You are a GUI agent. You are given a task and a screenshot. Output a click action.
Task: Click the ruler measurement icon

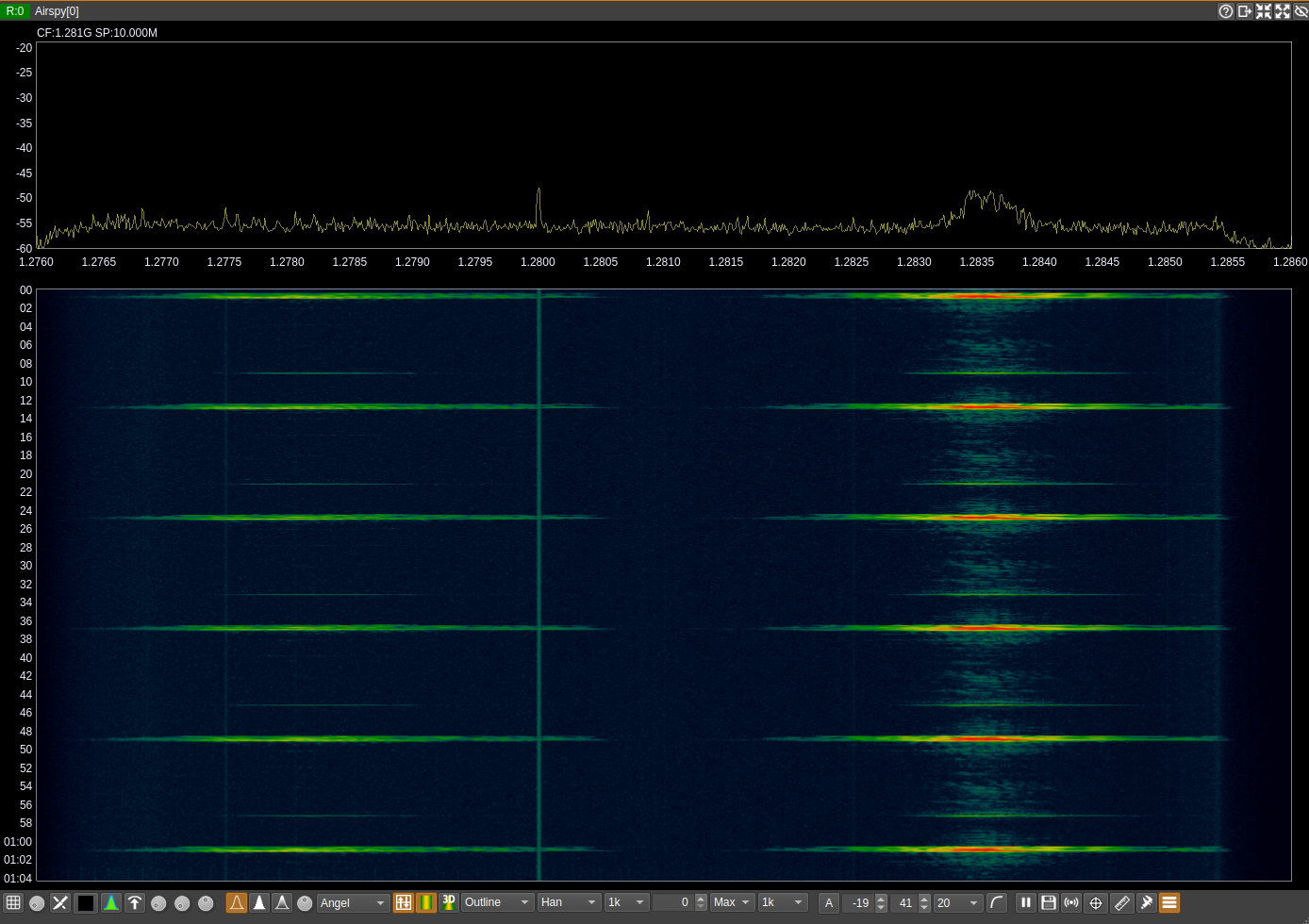[1122, 902]
